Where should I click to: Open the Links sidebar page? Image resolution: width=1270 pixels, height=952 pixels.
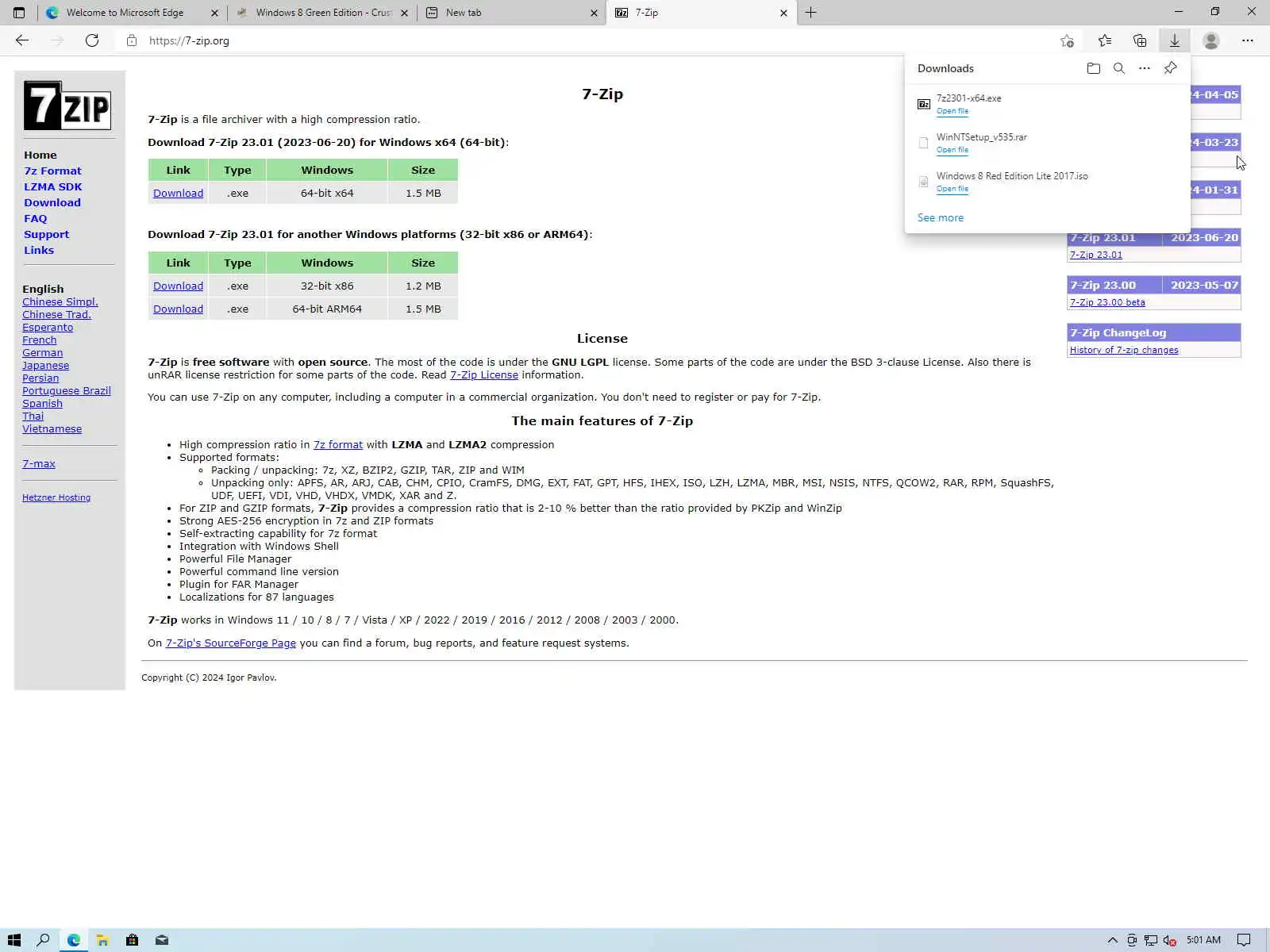pyautogui.click(x=39, y=250)
